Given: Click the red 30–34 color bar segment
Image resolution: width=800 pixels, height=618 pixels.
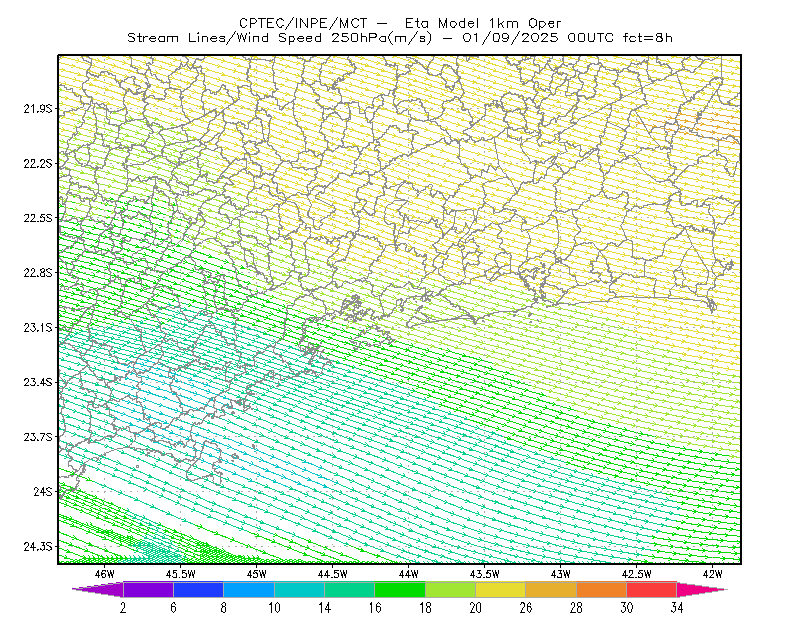Looking at the screenshot, I should click(652, 589).
